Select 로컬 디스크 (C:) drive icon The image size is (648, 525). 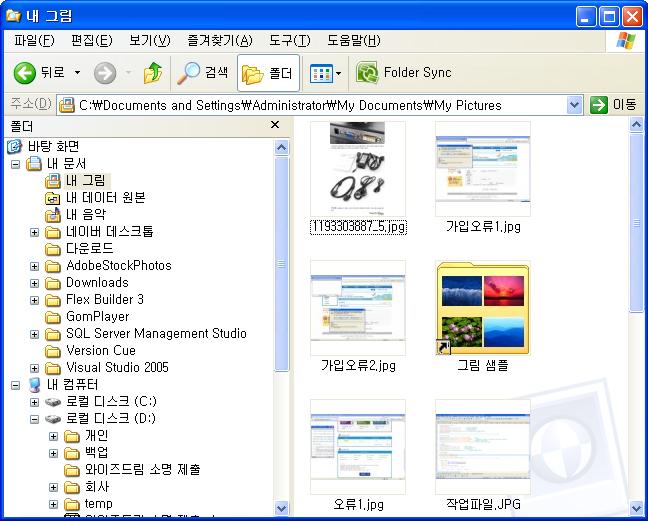[x=54, y=402]
